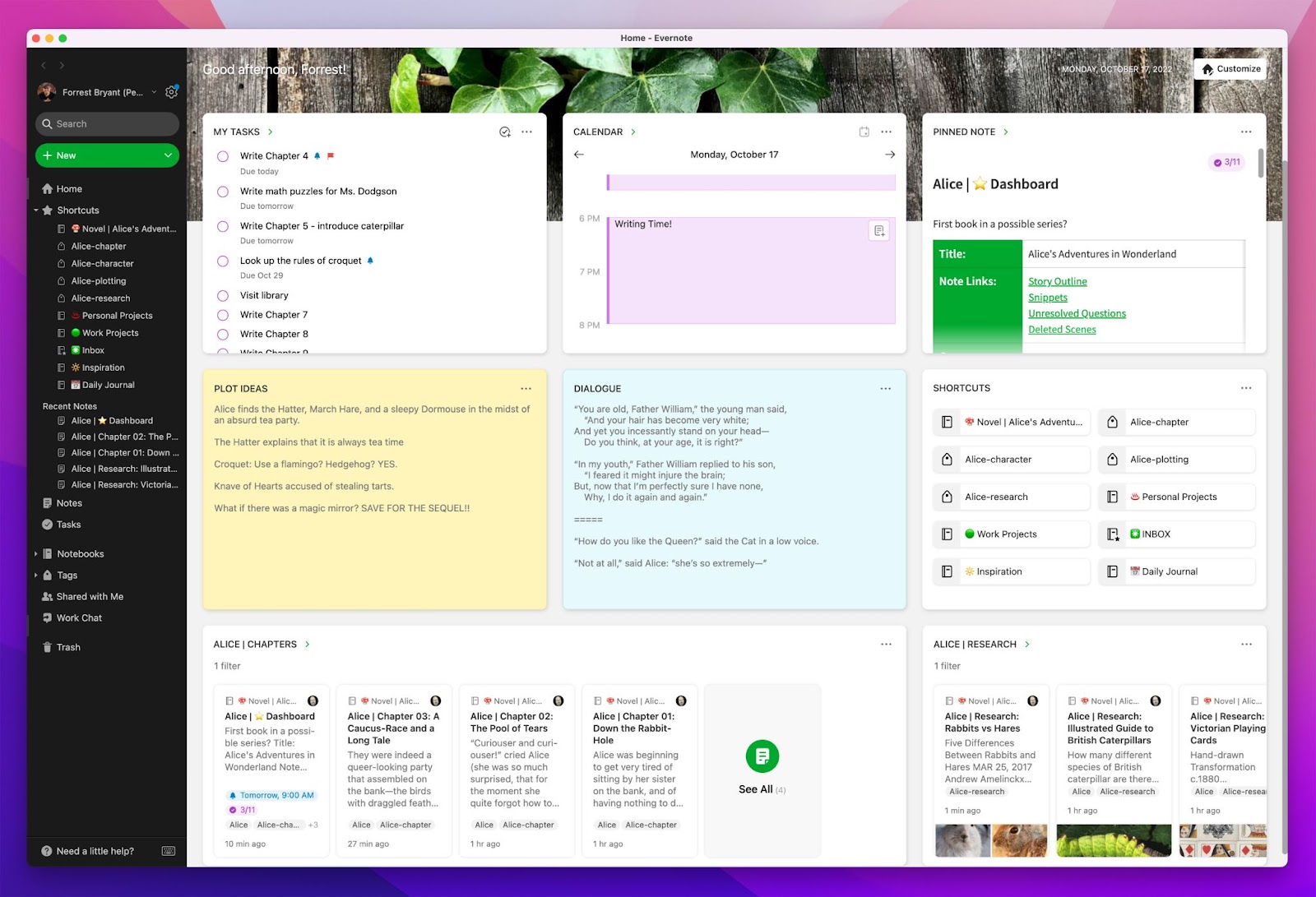Screen dimensions: 1316x897
Task: Open Dialogue scratch pad options
Action: click(x=886, y=388)
